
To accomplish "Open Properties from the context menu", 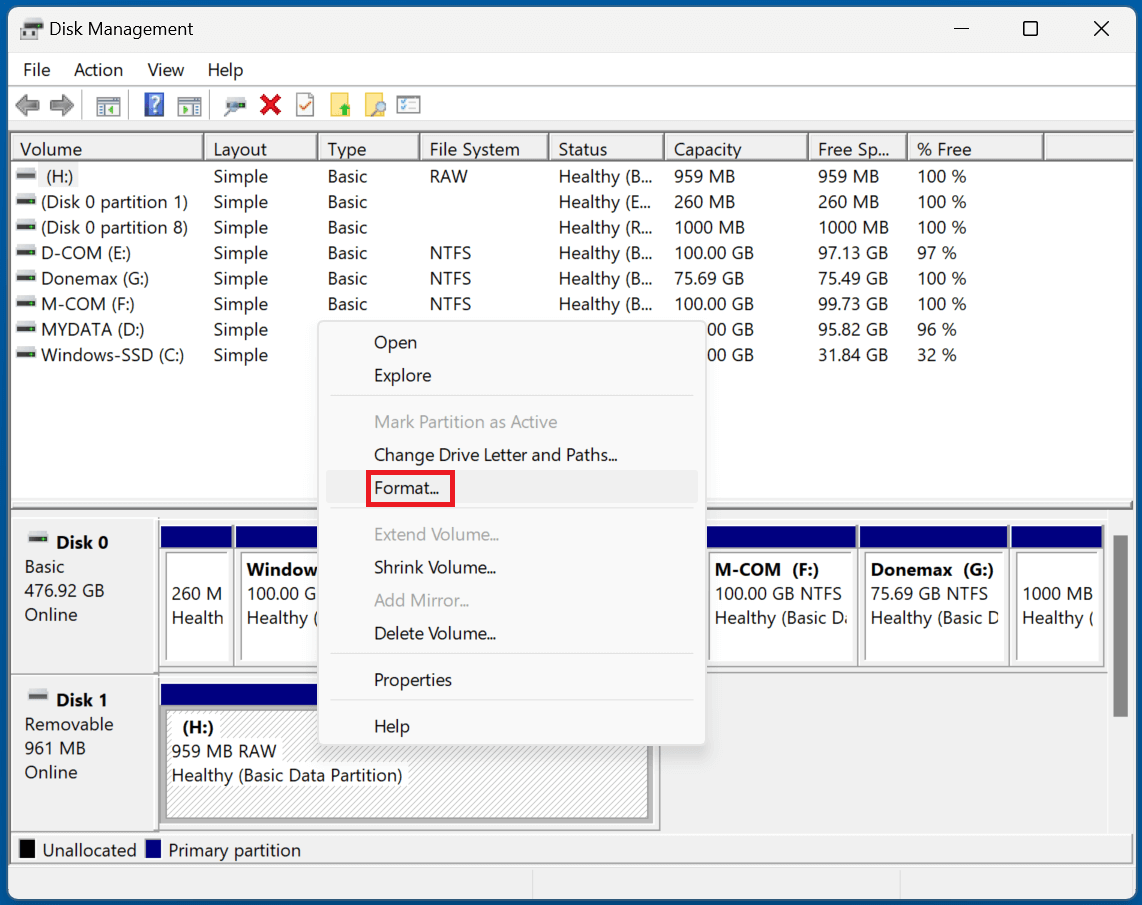I will 413,679.
